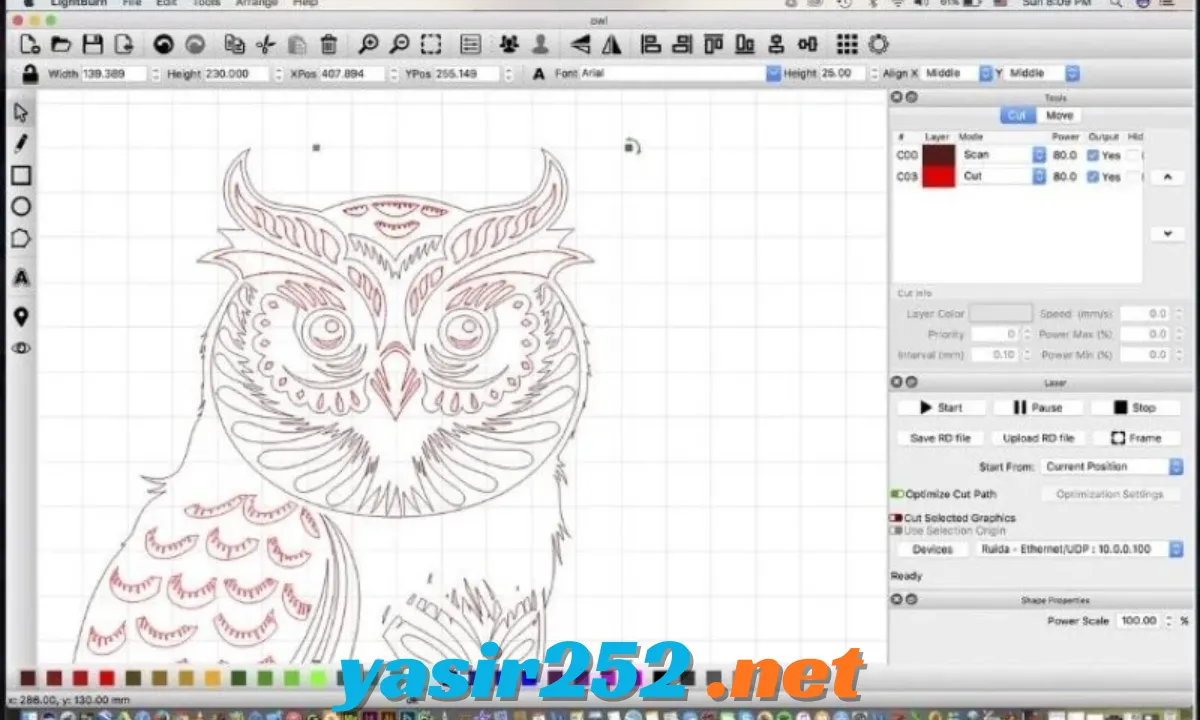Click the Redo icon
Screen dimensions: 1200x720
pyautogui.click(x=195, y=44)
